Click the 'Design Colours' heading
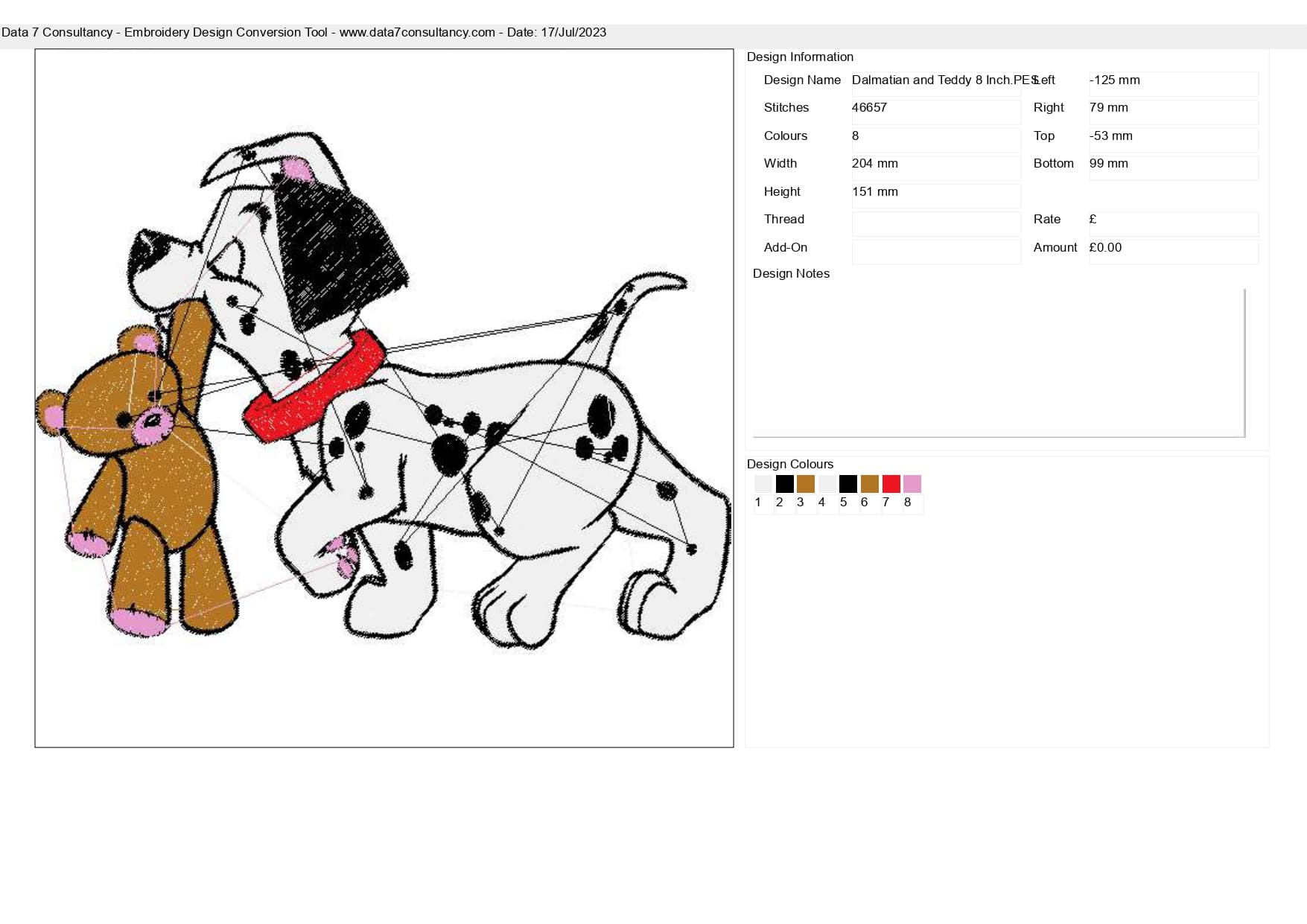The width and height of the screenshot is (1307, 924). pos(790,464)
